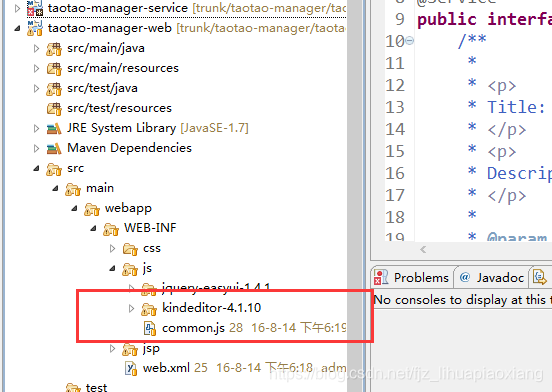
Task: Collapse the taotao-manager-web project
Action: (x=17, y=28)
